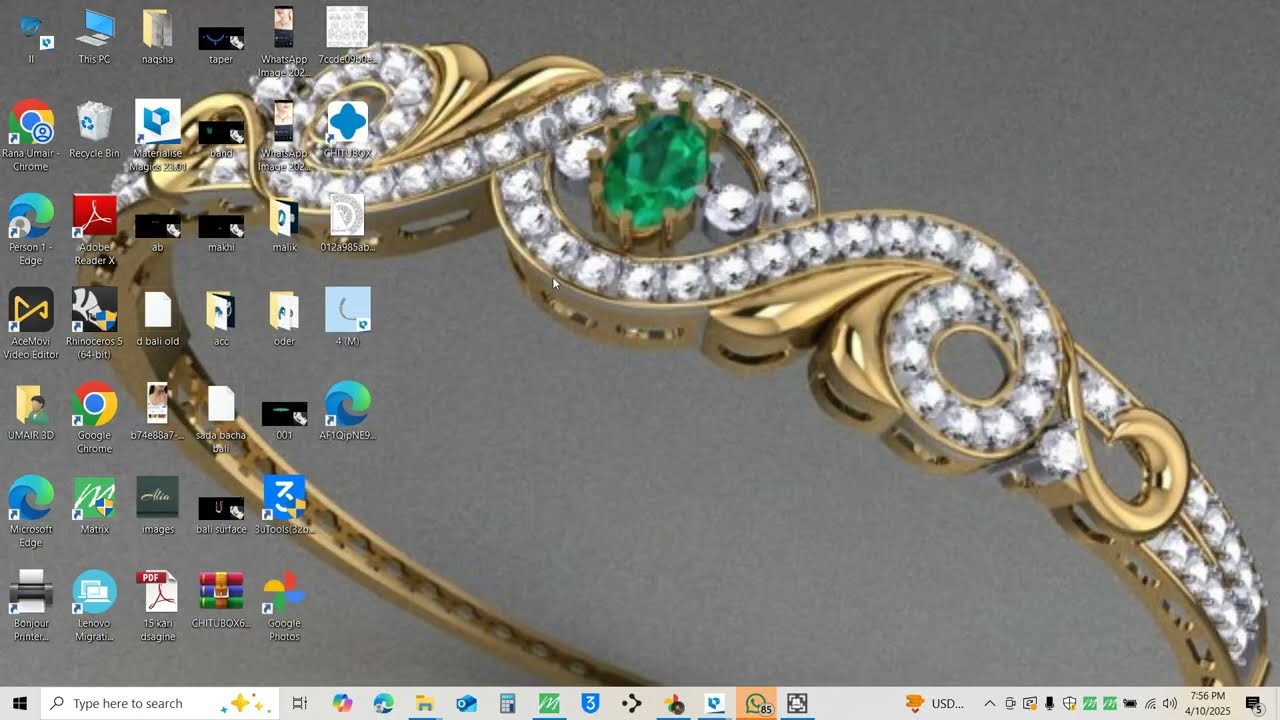Viewport: 1280px width, 720px height.
Task: Open the notification center with 5 alerts
Action: click(1255, 704)
